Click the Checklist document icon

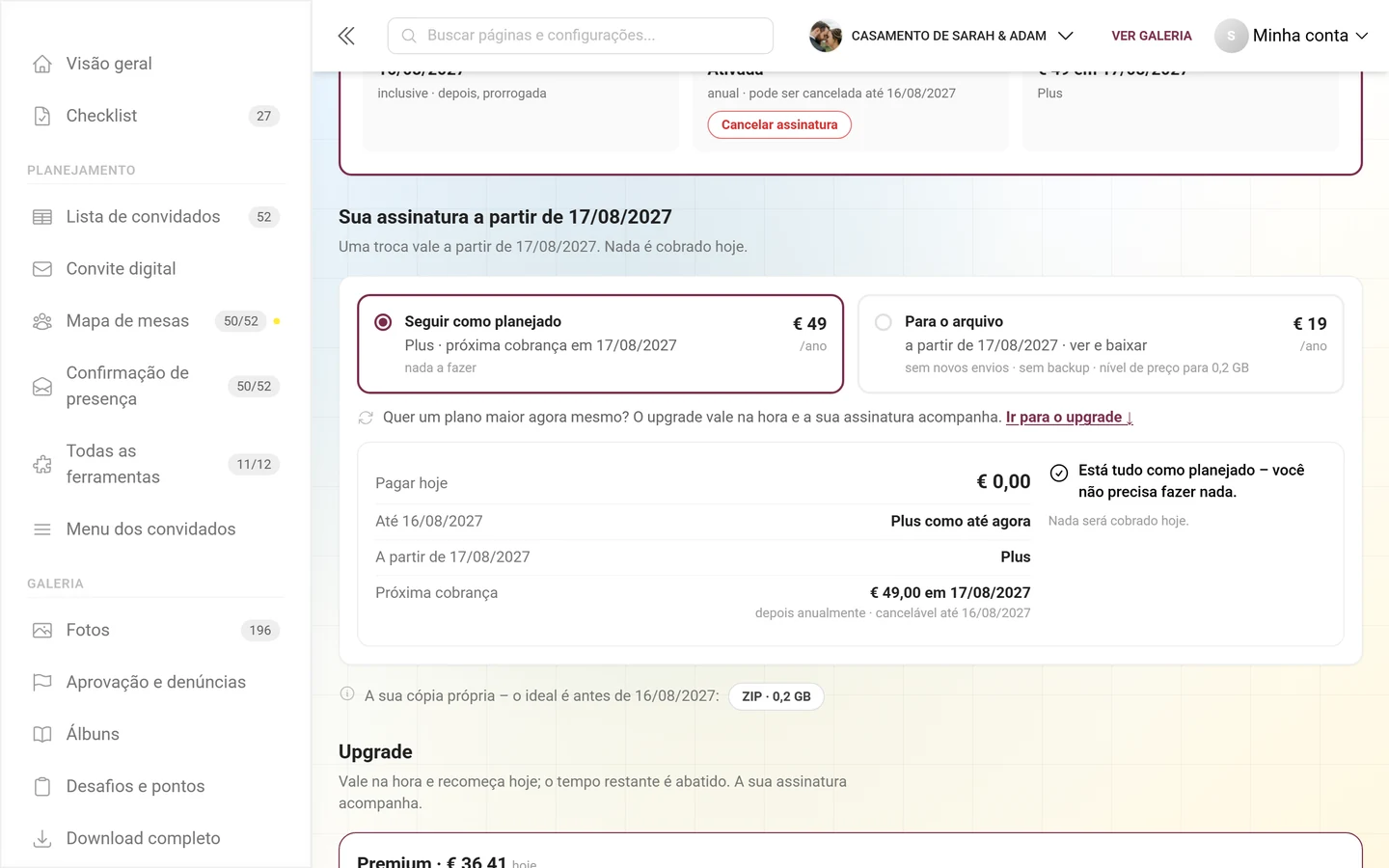click(x=42, y=116)
